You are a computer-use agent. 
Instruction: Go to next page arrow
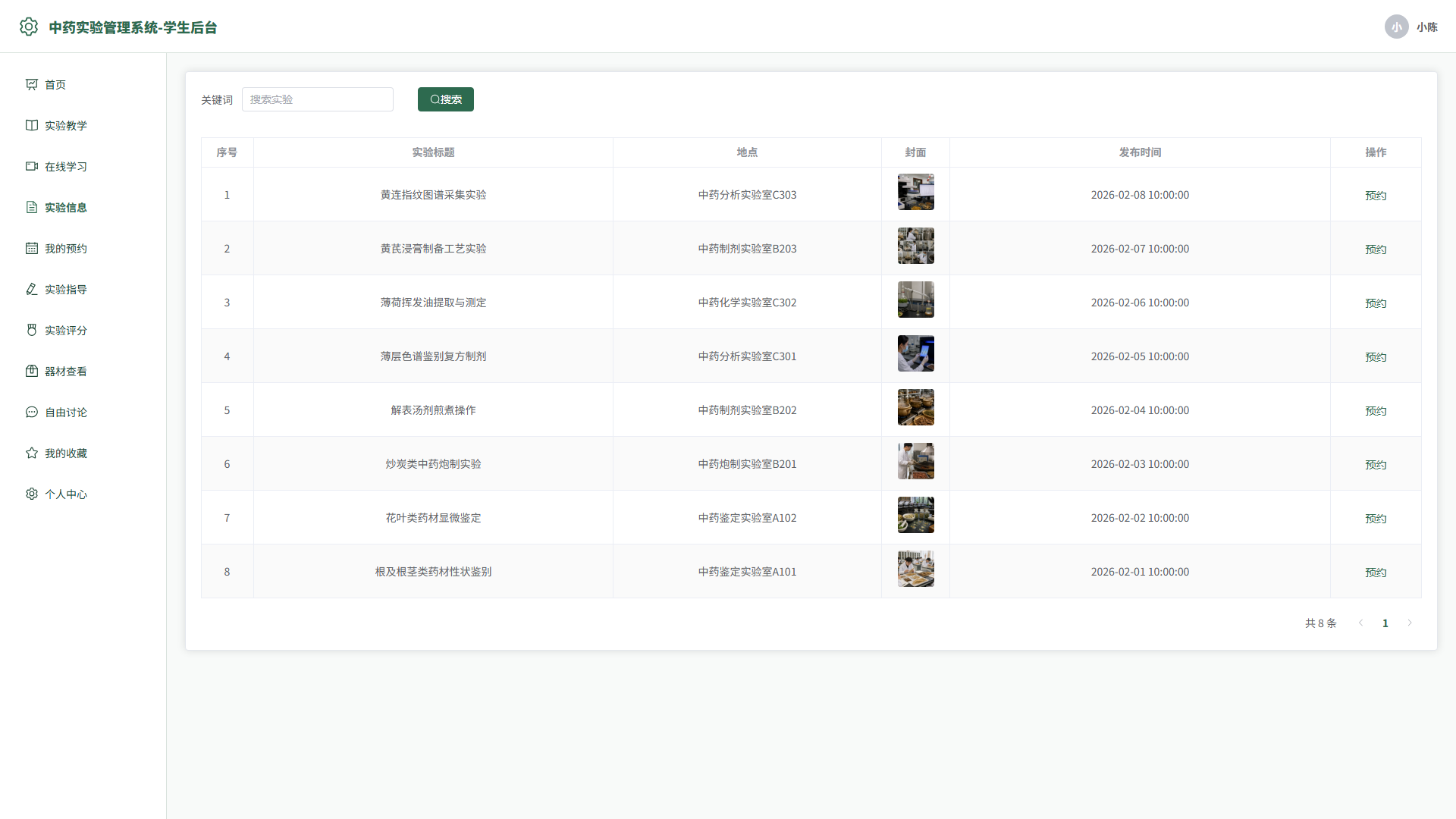pos(1410,623)
